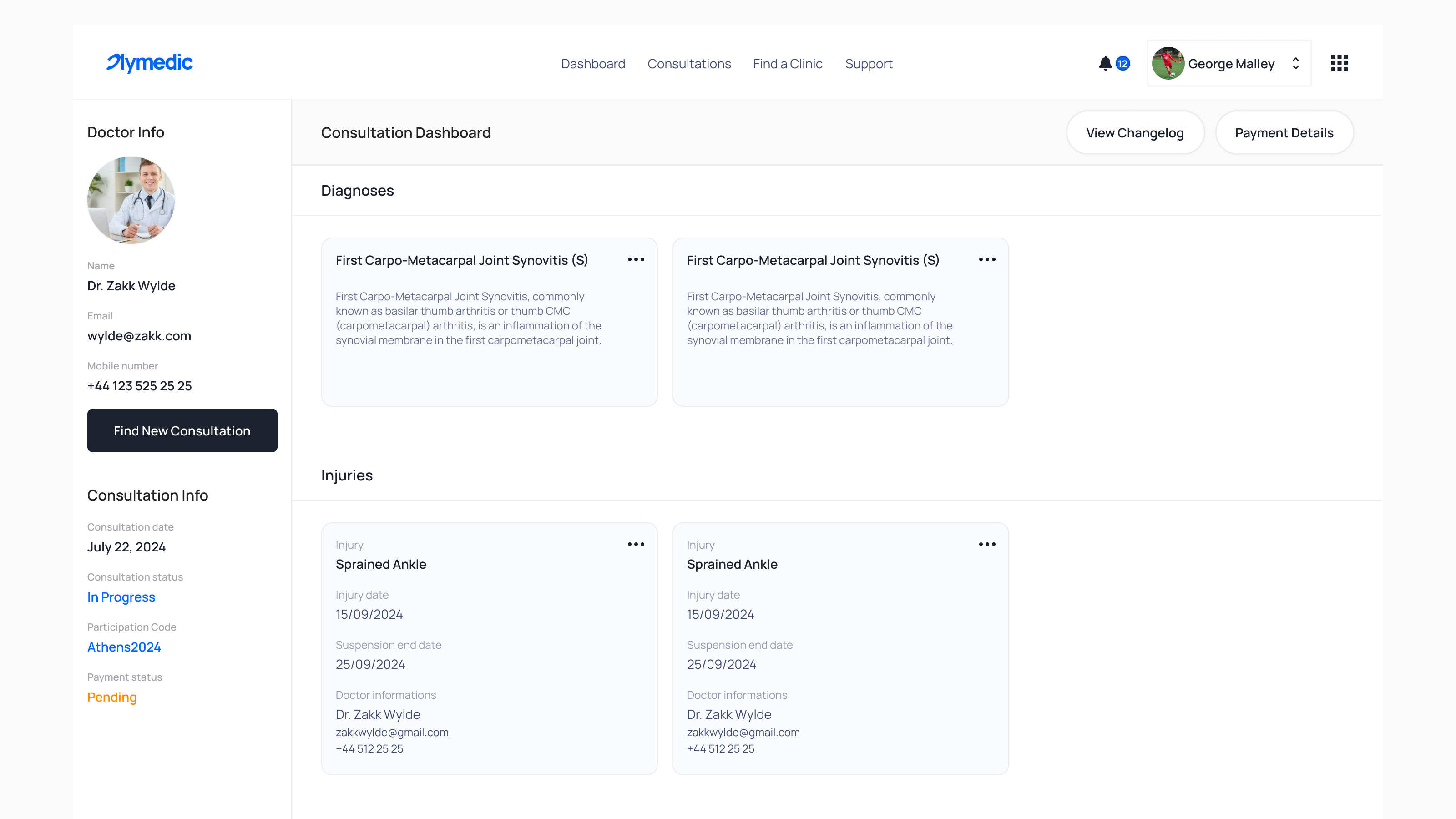Open the notifications bell icon

pyautogui.click(x=1105, y=63)
